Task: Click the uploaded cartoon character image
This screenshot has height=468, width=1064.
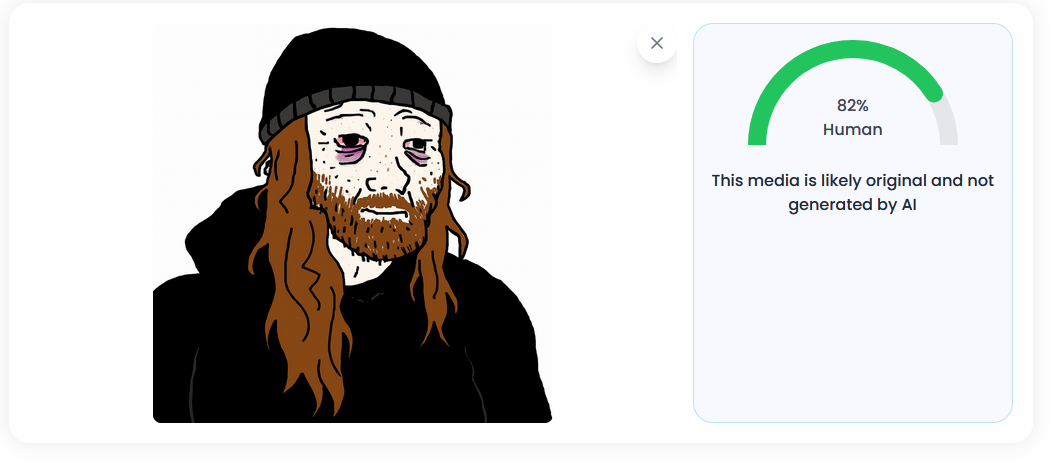Action: coord(352,223)
